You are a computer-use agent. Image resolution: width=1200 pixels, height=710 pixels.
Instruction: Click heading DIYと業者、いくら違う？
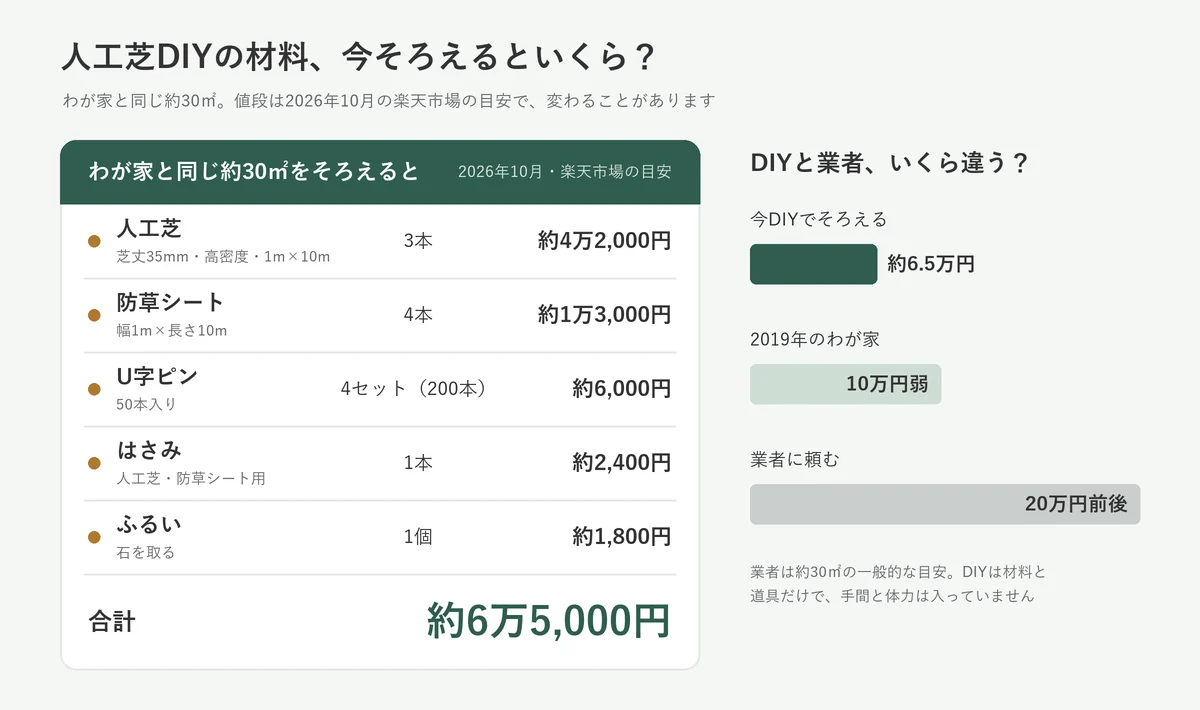[889, 163]
